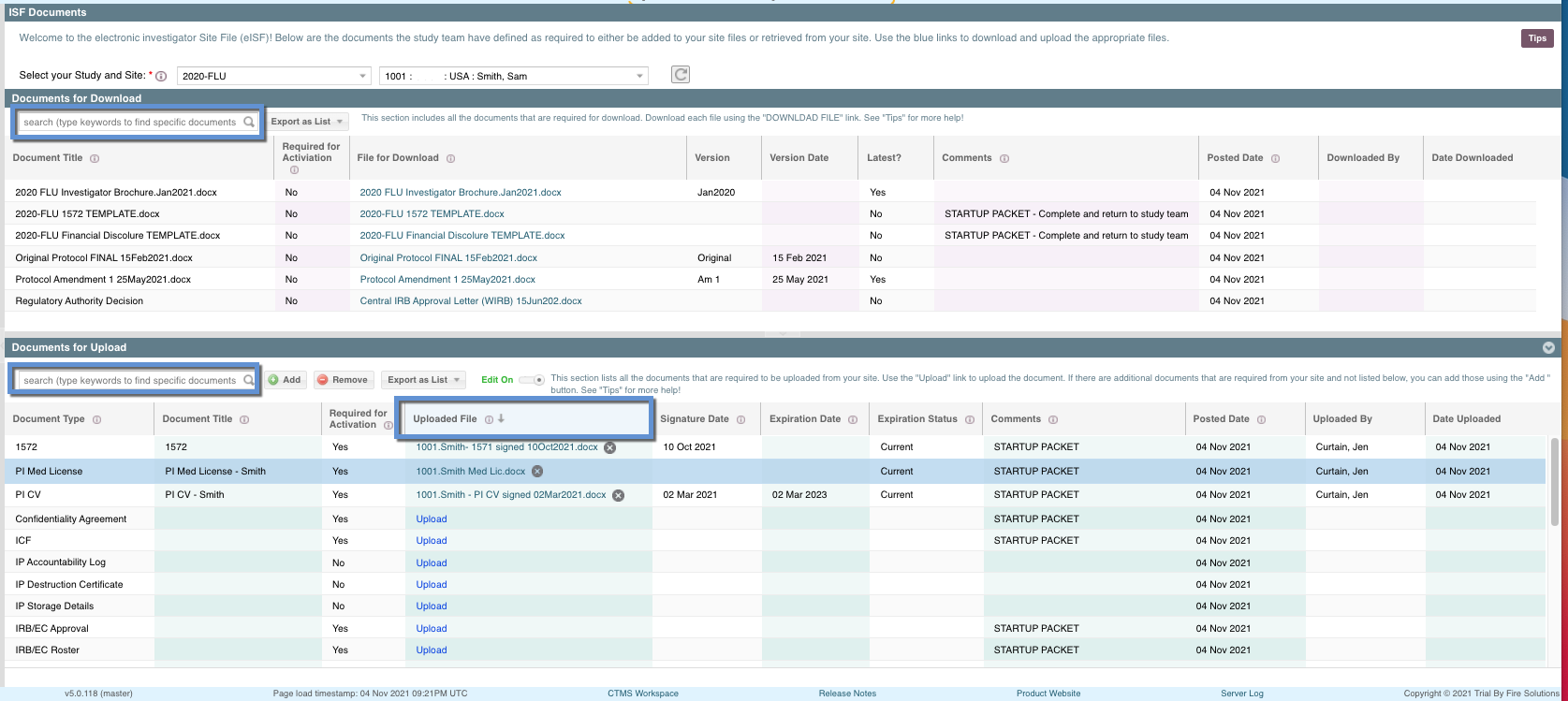Viewport: 1568px width, 701px height.
Task: Click the Tips button
Action: pyautogui.click(x=1537, y=38)
